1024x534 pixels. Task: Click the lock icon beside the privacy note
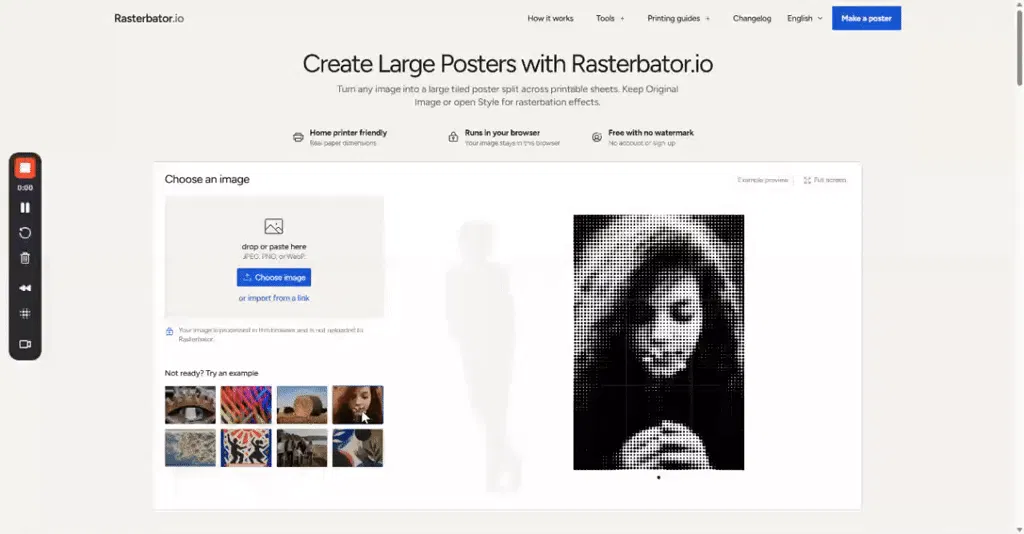click(x=169, y=332)
